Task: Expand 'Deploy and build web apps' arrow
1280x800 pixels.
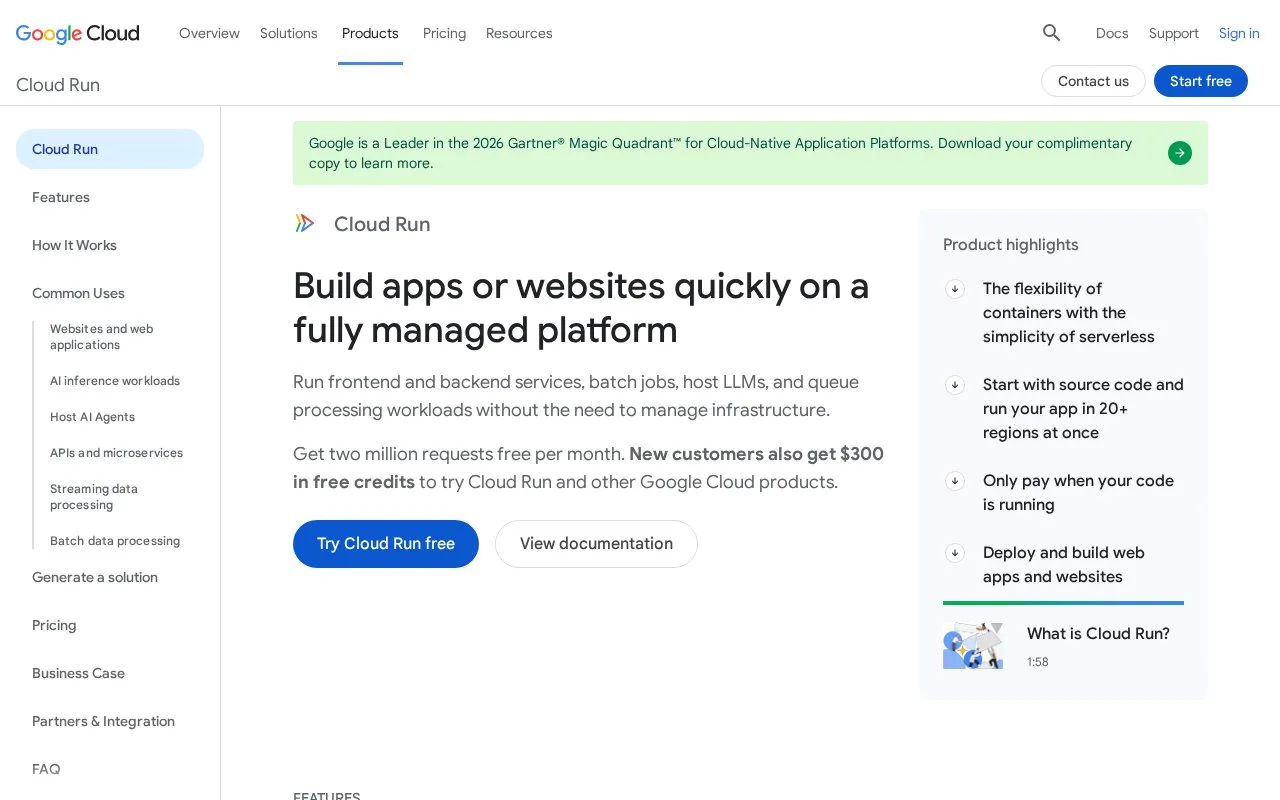Action: point(955,553)
